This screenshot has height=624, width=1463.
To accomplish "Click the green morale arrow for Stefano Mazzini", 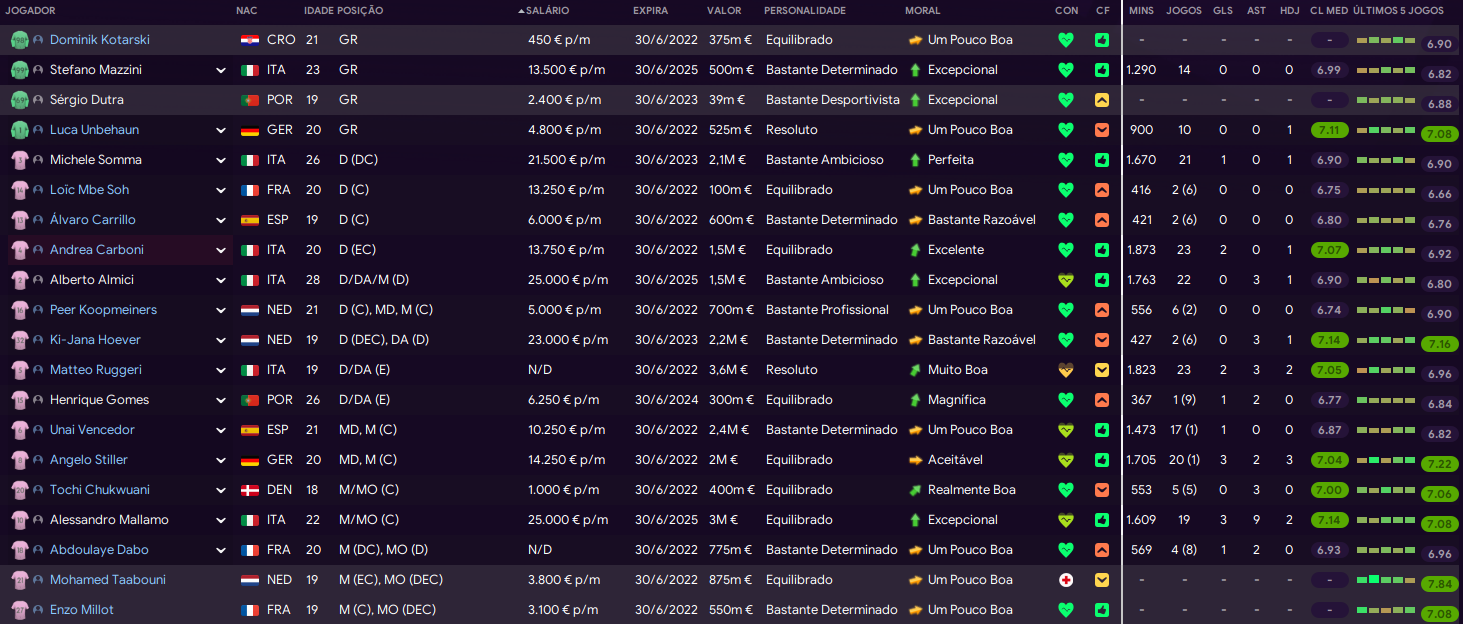I will pyautogui.click(x=915, y=70).
